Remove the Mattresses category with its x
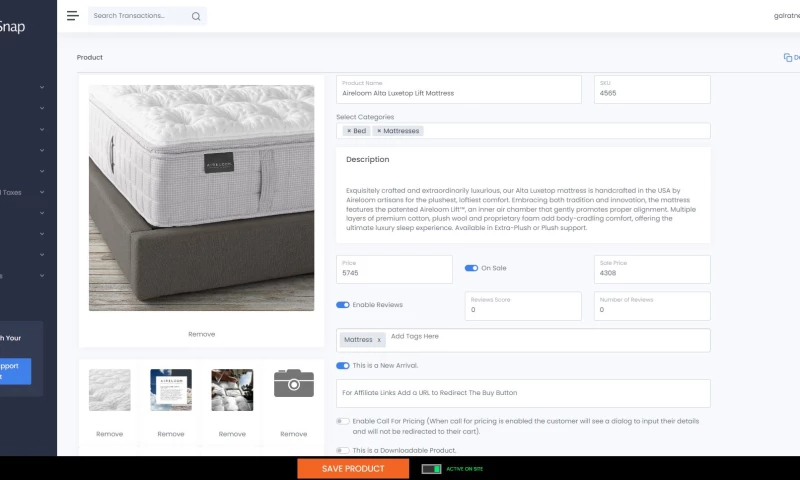This screenshot has width=800, height=480. tap(379, 131)
